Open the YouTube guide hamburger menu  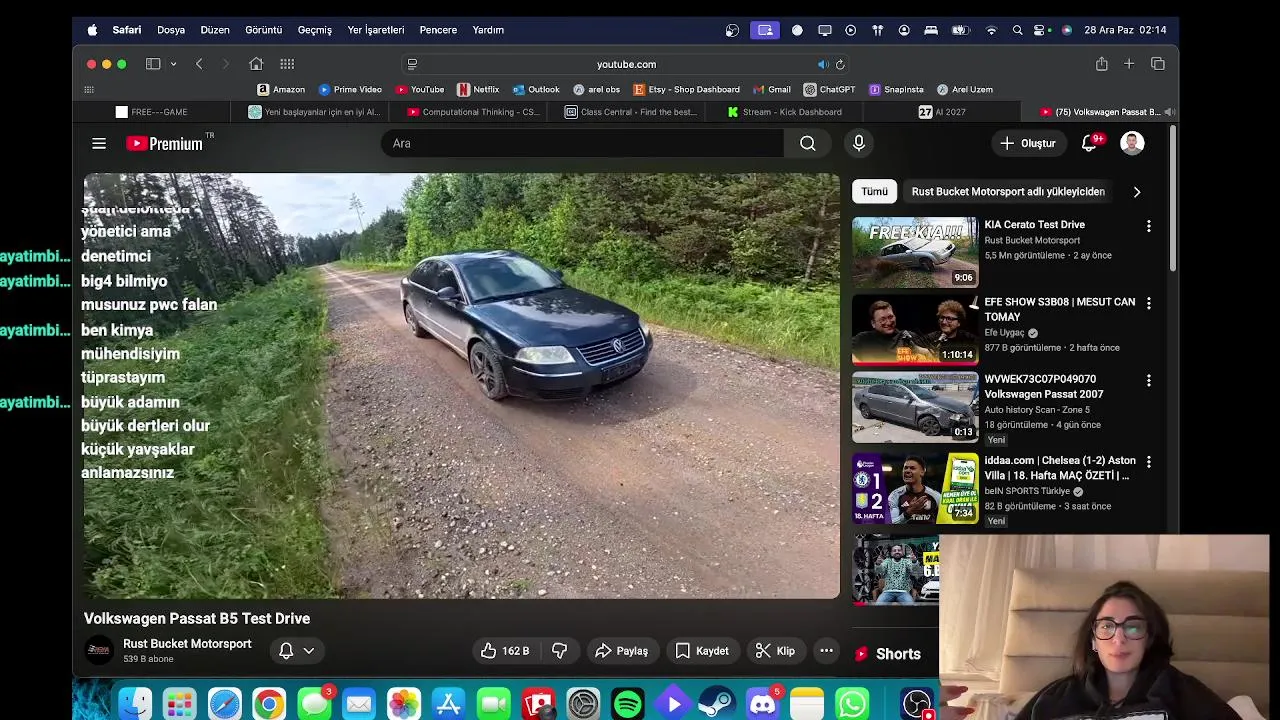[x=99, y=143]
